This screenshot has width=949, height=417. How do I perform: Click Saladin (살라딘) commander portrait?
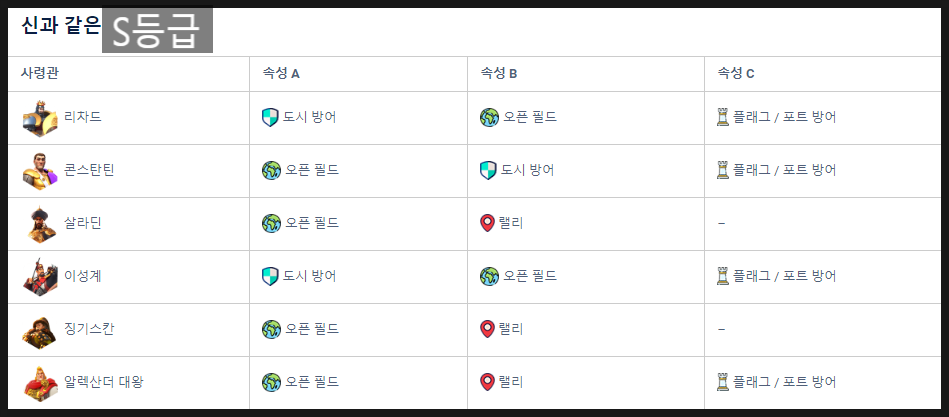[41, 224]
